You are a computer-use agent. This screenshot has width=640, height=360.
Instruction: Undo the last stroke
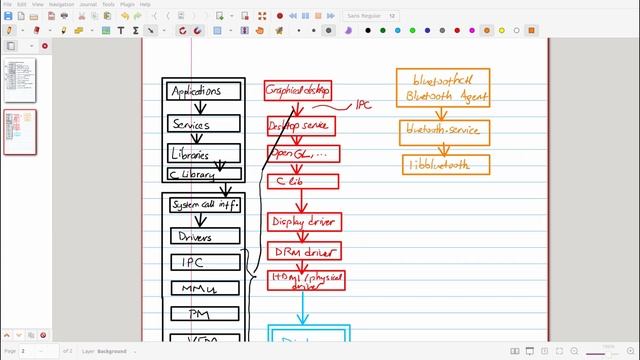tap(125, 16)
